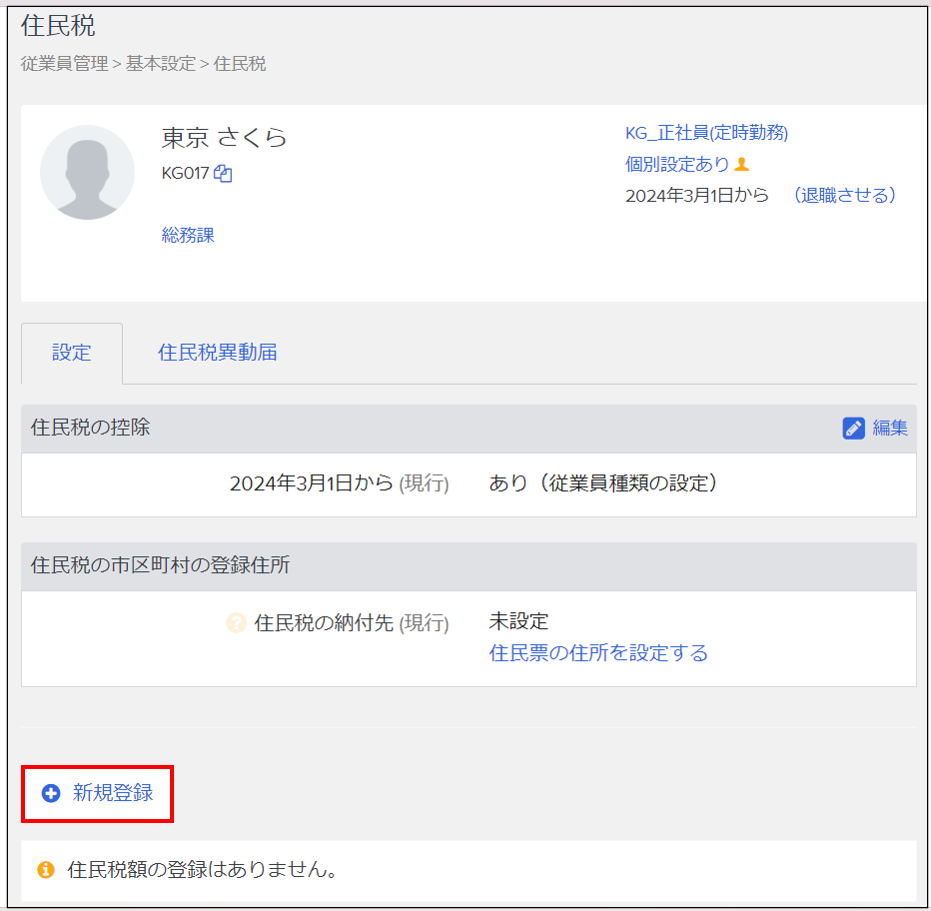Go to 基本設定 in the breadcrumb
The height and width of the screenshot is (911, 931).
tap(161, 64)
